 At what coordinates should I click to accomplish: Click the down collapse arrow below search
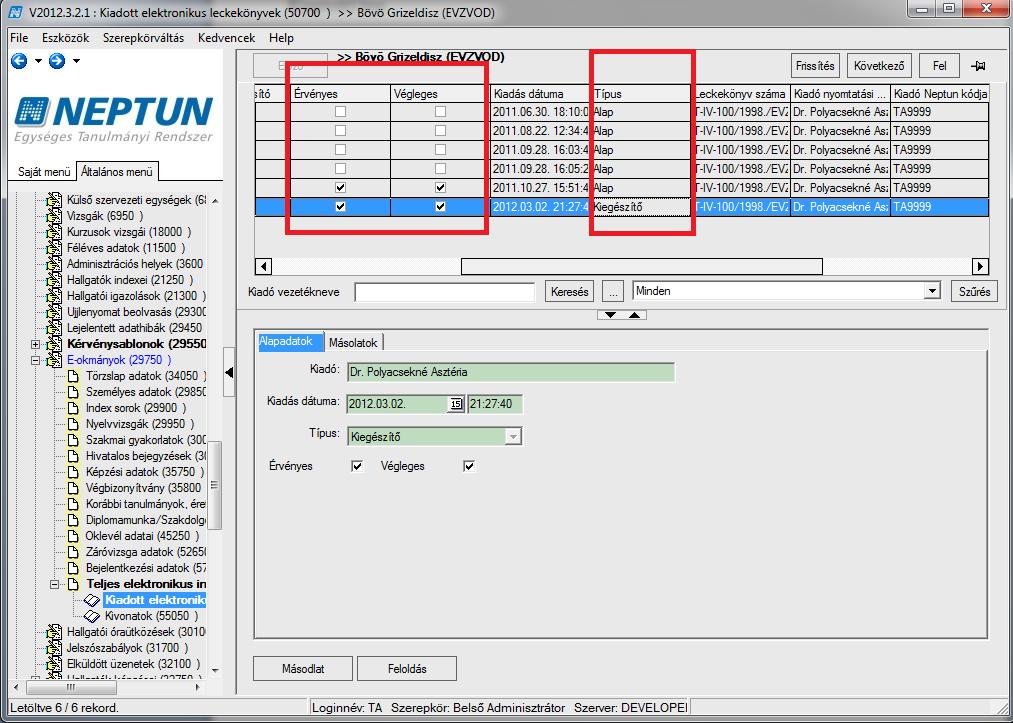(611, 315)
